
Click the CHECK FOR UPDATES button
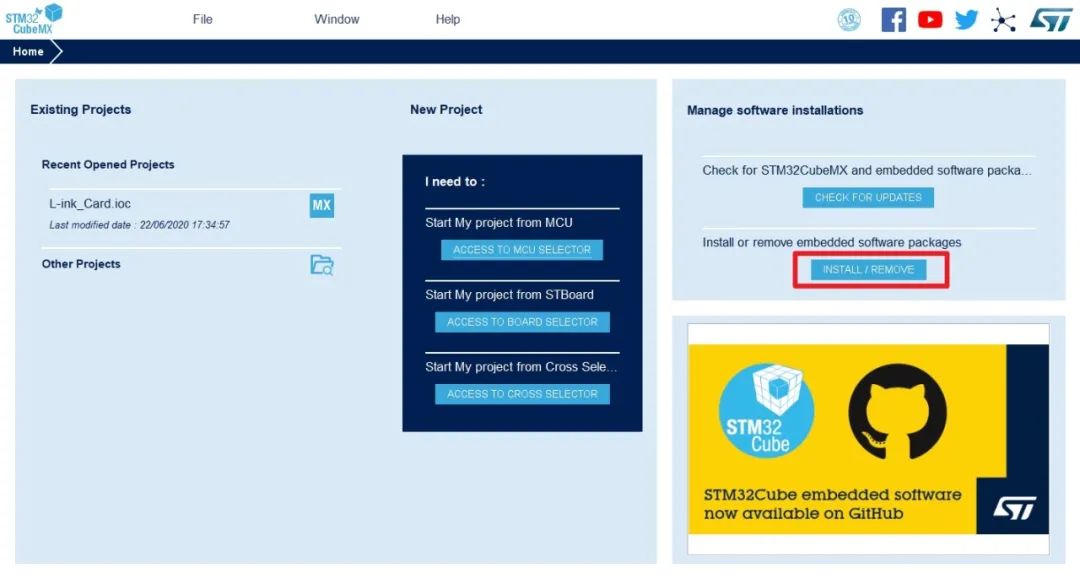[868, 198]
